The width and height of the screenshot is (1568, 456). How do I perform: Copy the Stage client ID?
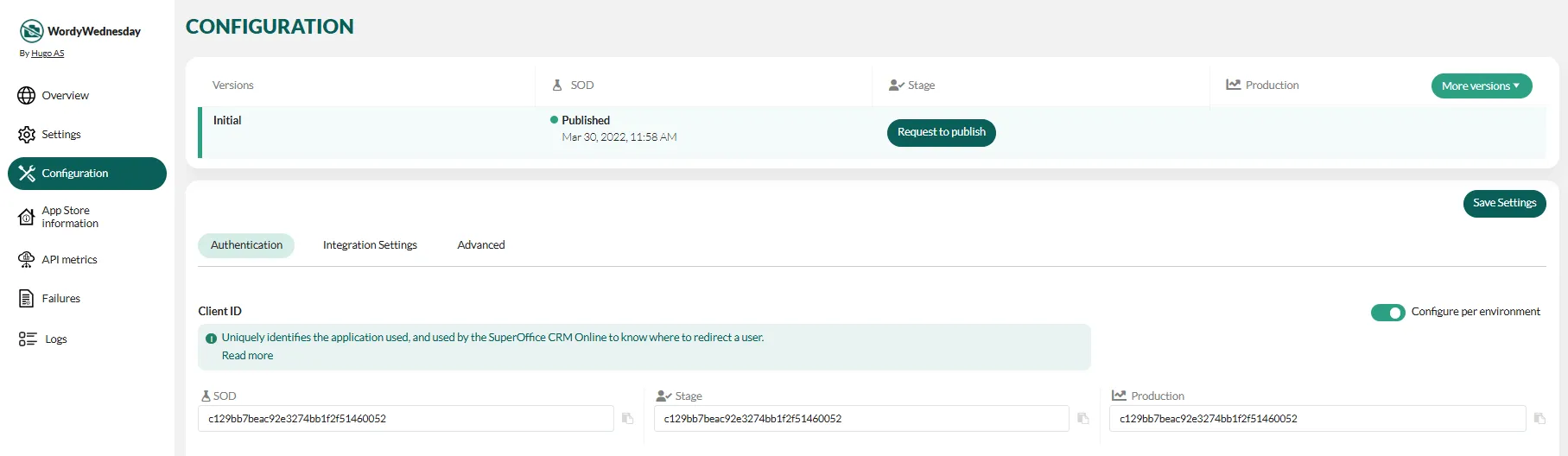point(1083,419)
